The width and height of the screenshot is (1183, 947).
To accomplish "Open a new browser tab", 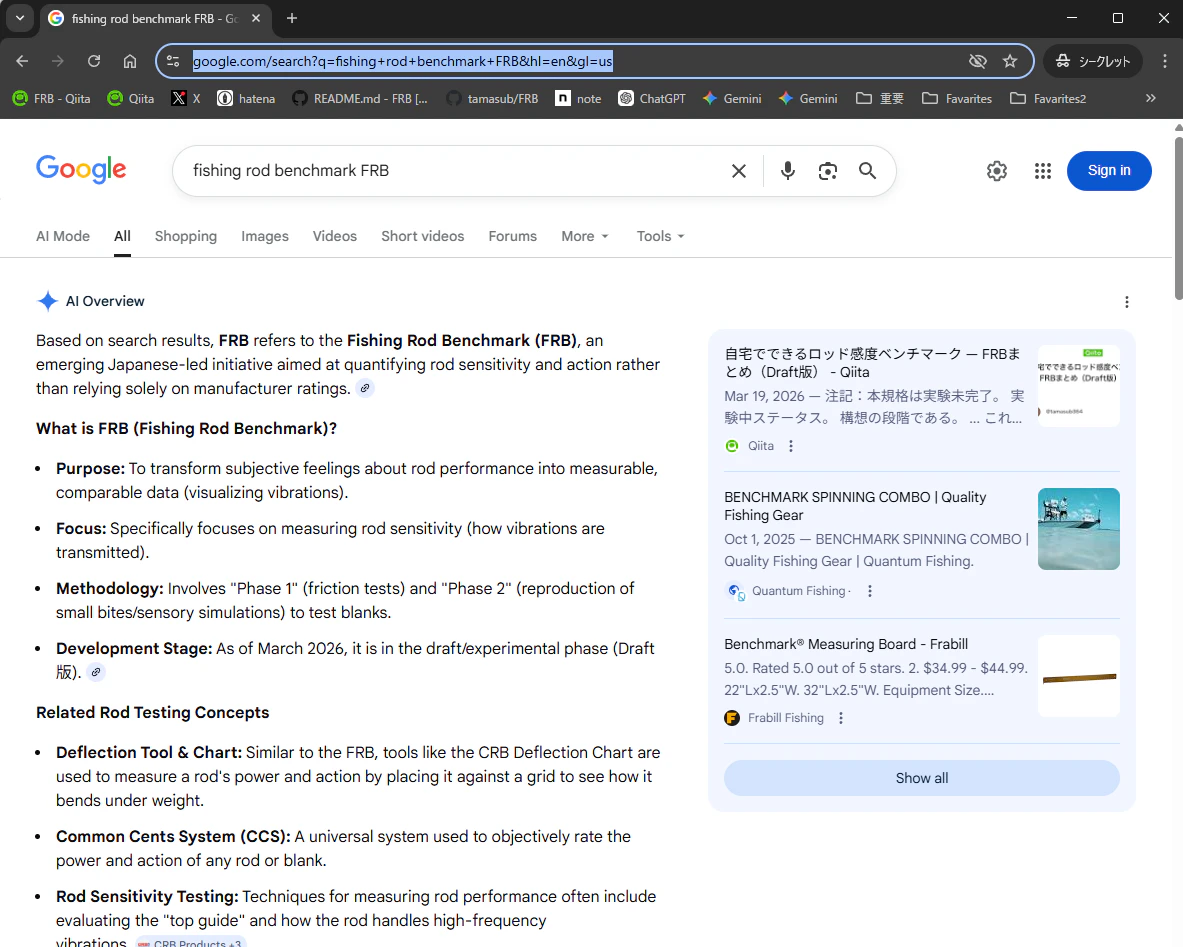I will [292, 18].
